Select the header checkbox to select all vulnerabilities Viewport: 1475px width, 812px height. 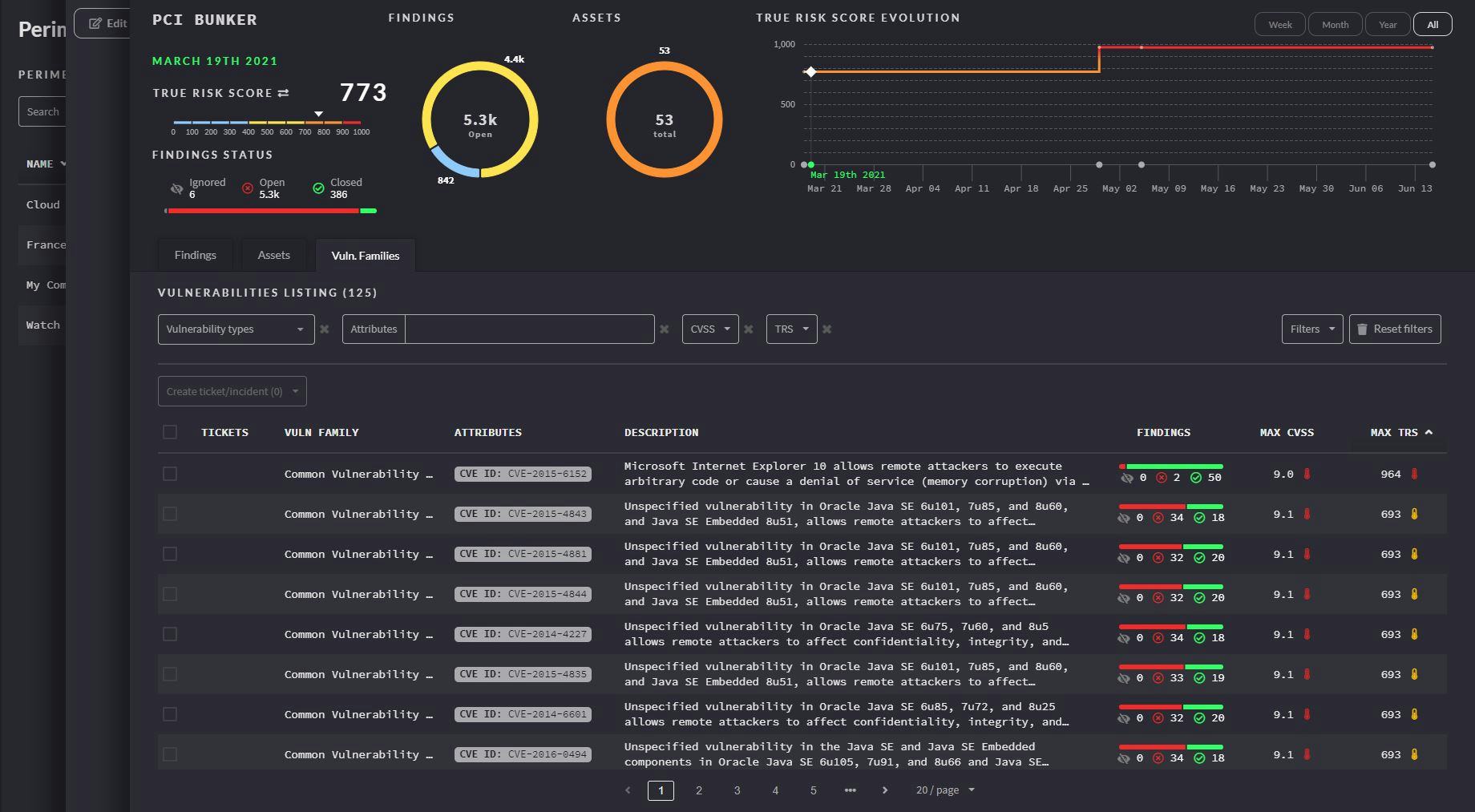[170, 432]
